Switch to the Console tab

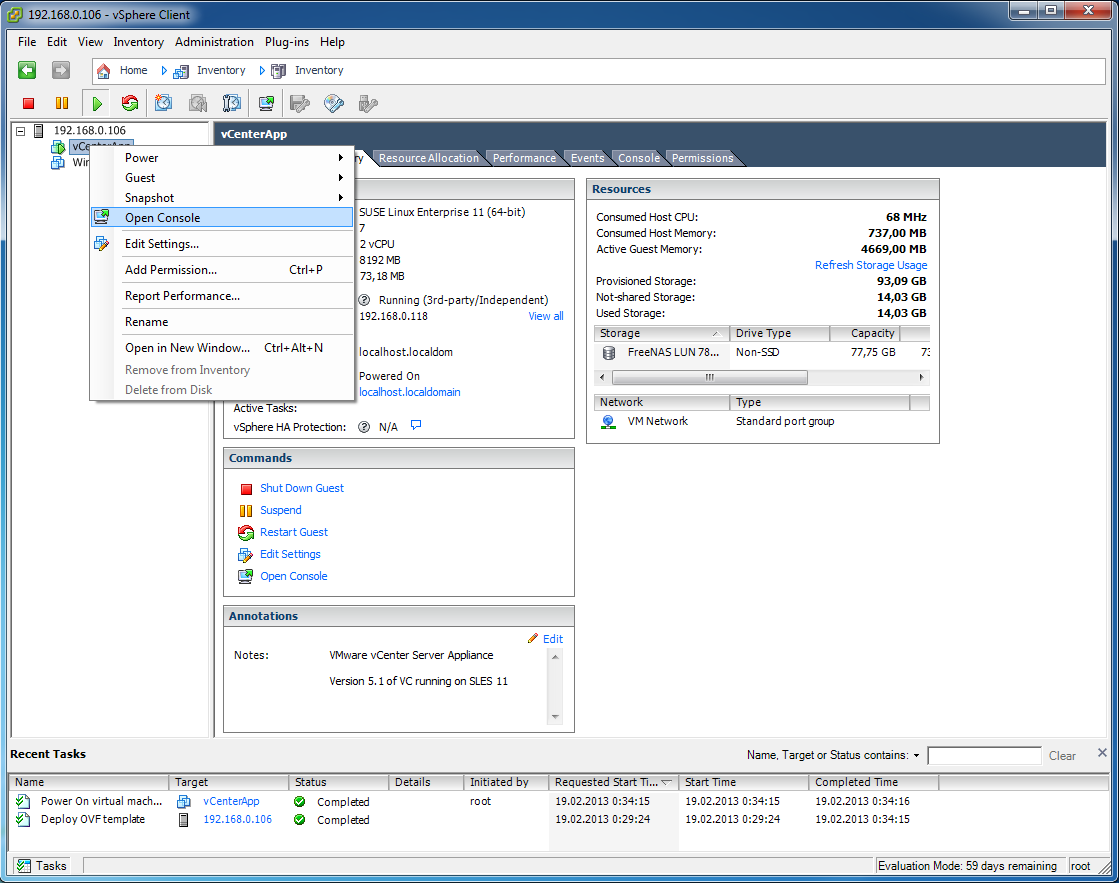click(639, 158)
